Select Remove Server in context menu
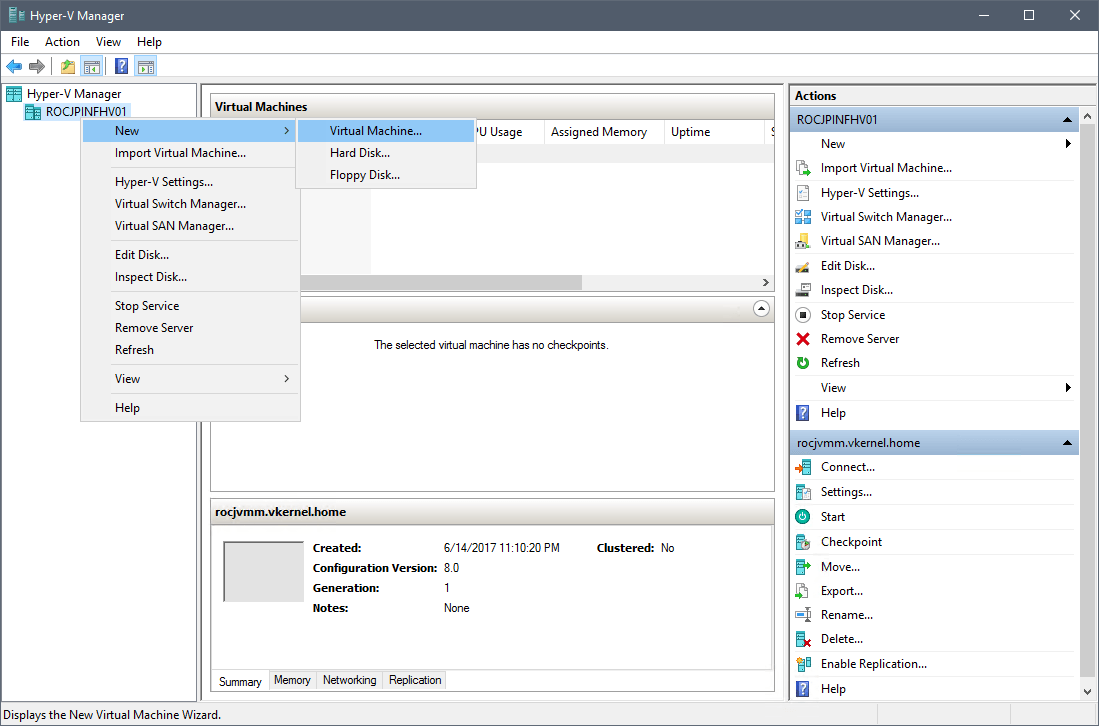The height and width of the screenshot is (726, 1099). pyautogui.click(x=191, y=328)
